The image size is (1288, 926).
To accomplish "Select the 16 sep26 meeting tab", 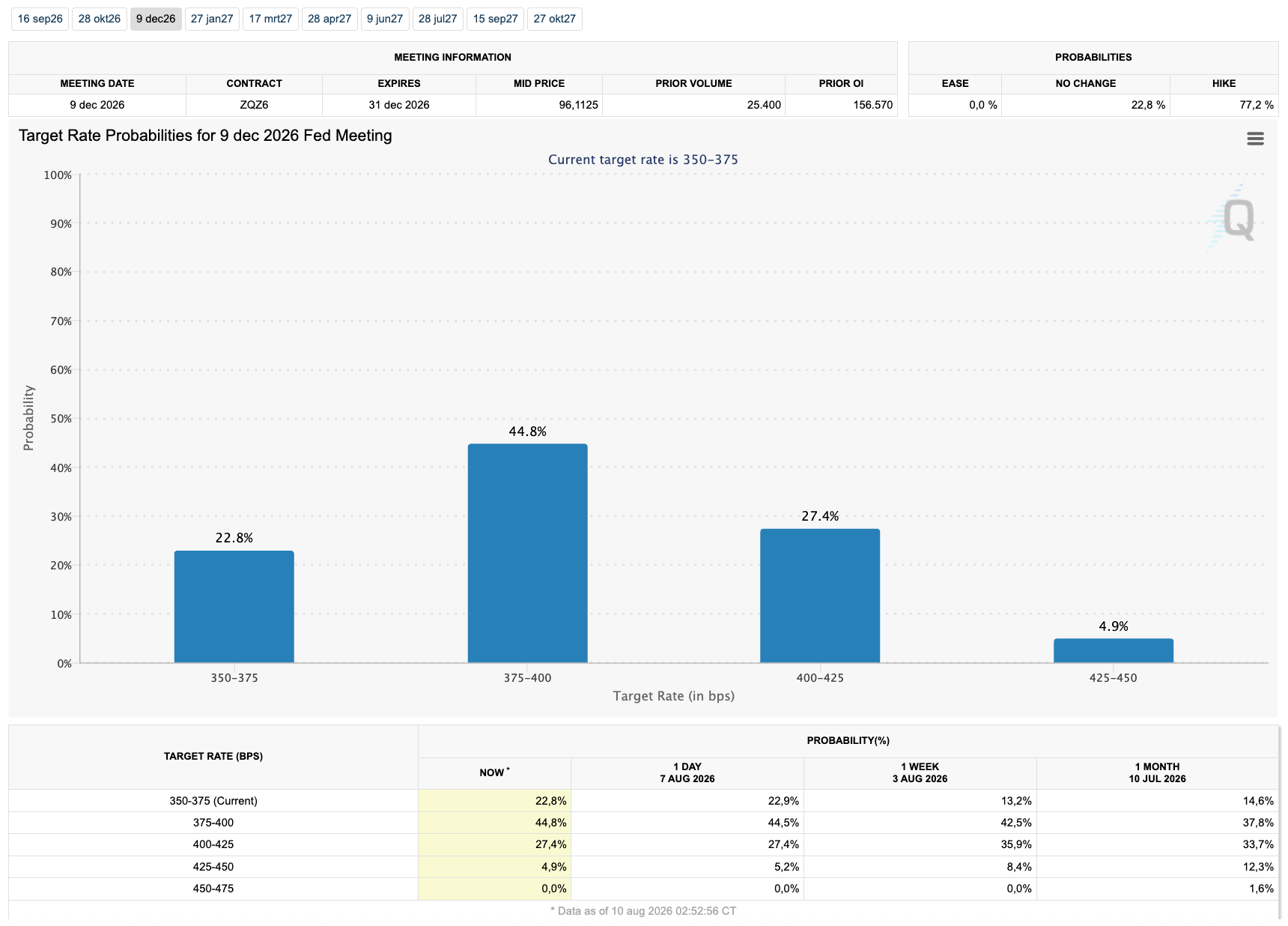I will coord(40,19).
